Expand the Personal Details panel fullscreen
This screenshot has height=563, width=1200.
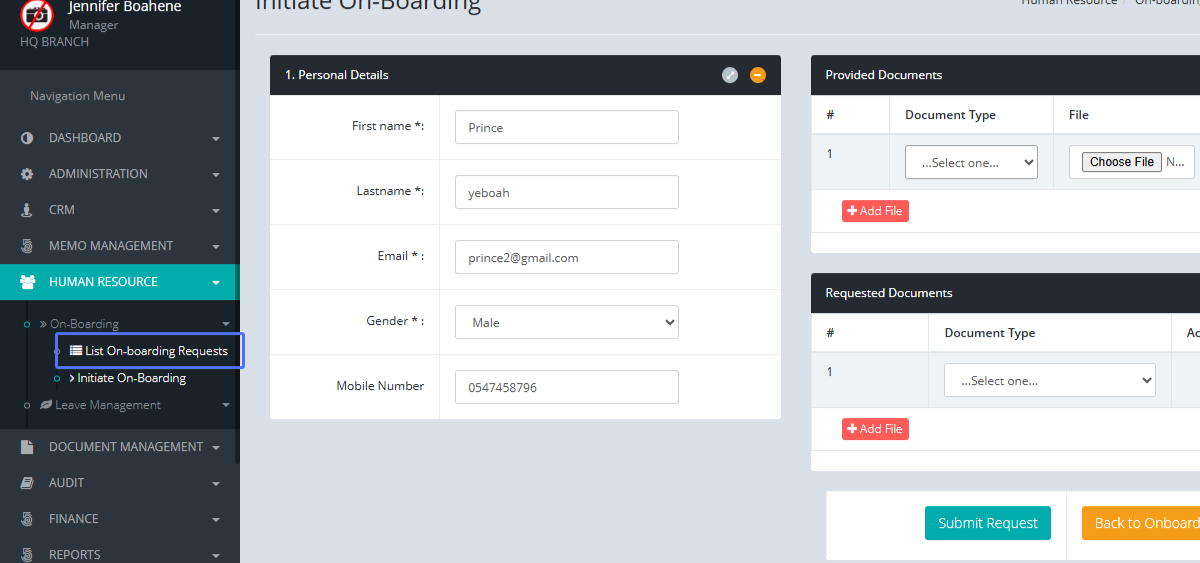point(730,75)
